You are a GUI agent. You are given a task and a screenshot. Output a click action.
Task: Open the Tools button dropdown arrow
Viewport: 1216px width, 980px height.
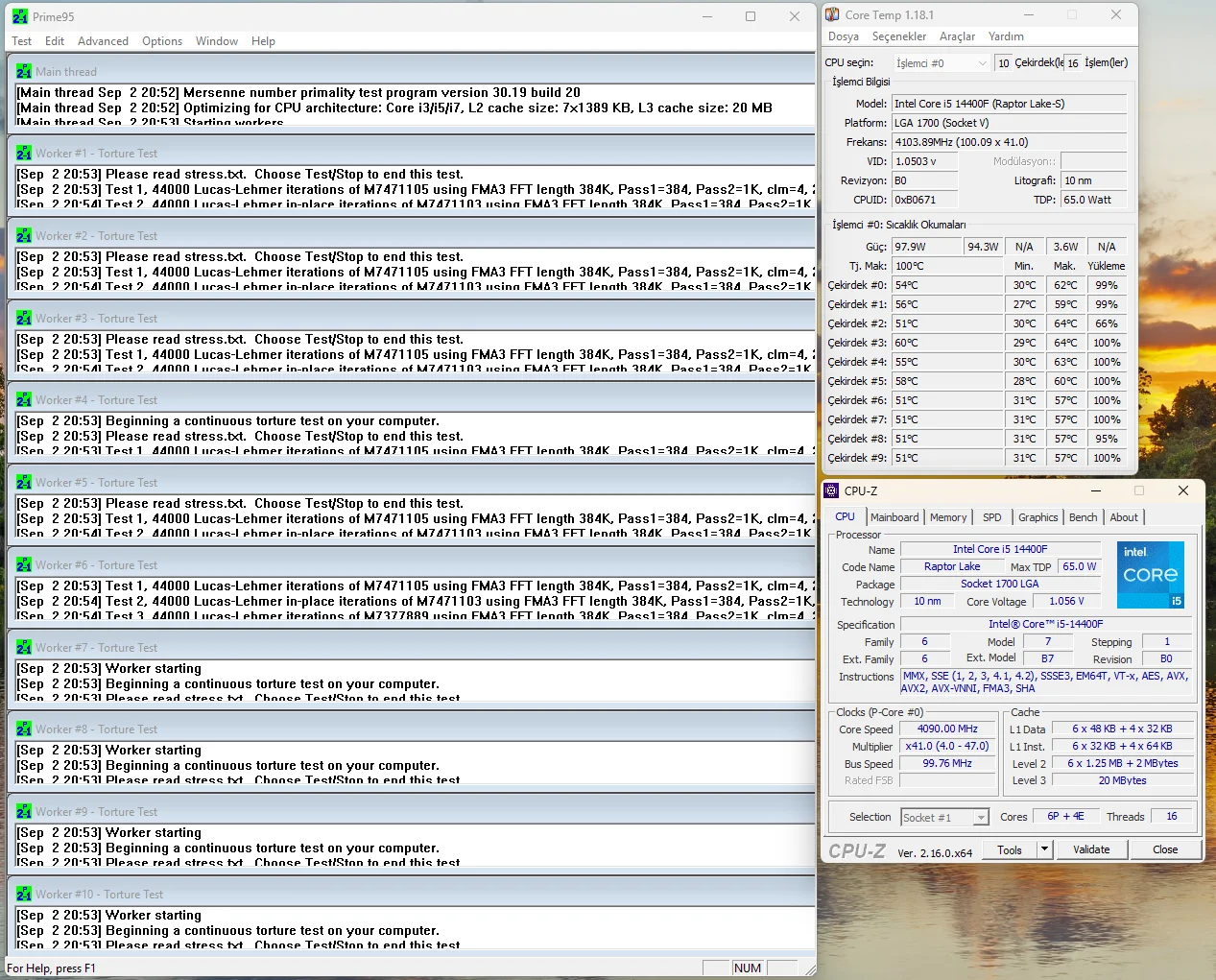pyautogui.click(x=1044, y=849)
